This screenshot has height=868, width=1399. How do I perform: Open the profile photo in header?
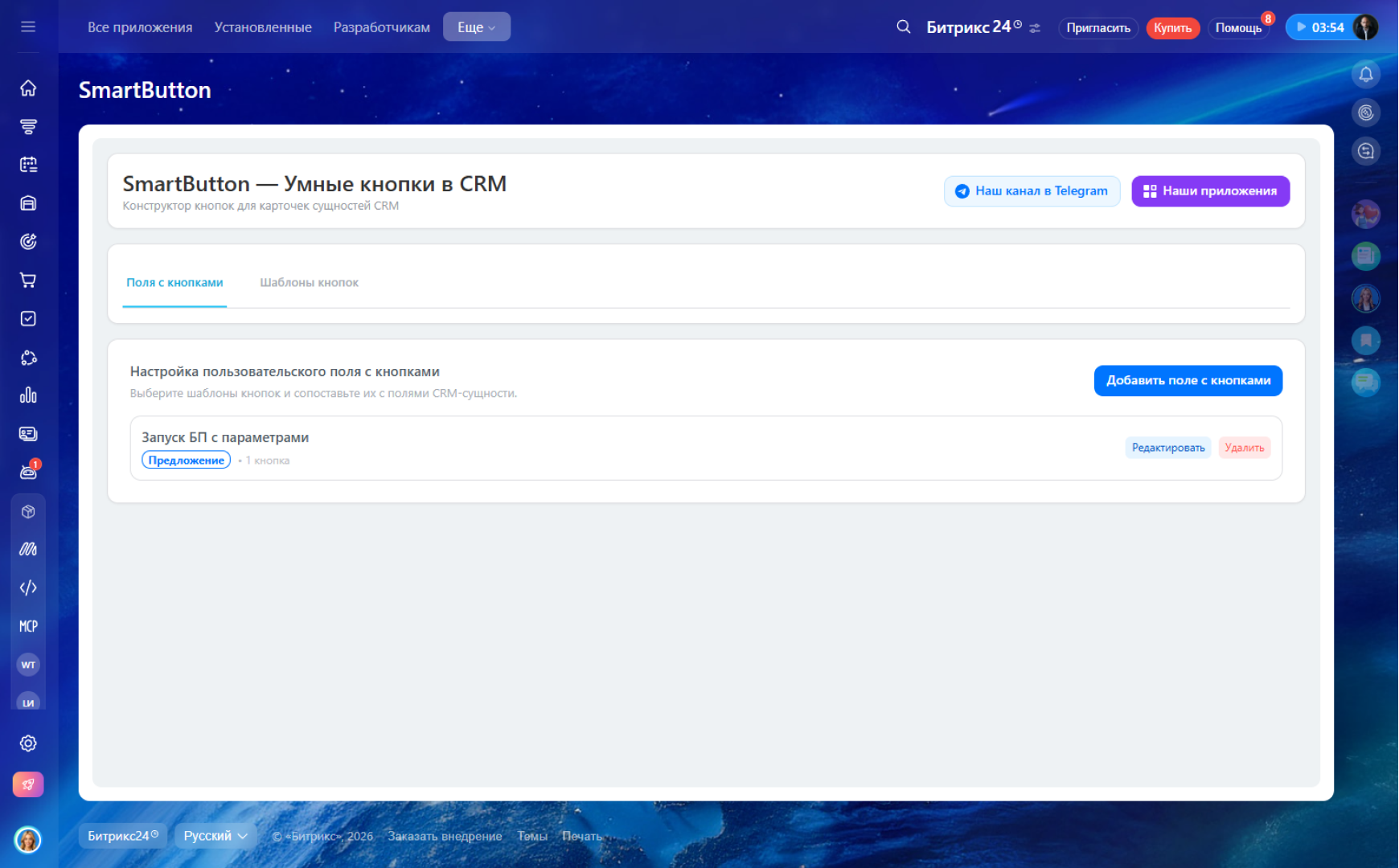coord(1365,27)
